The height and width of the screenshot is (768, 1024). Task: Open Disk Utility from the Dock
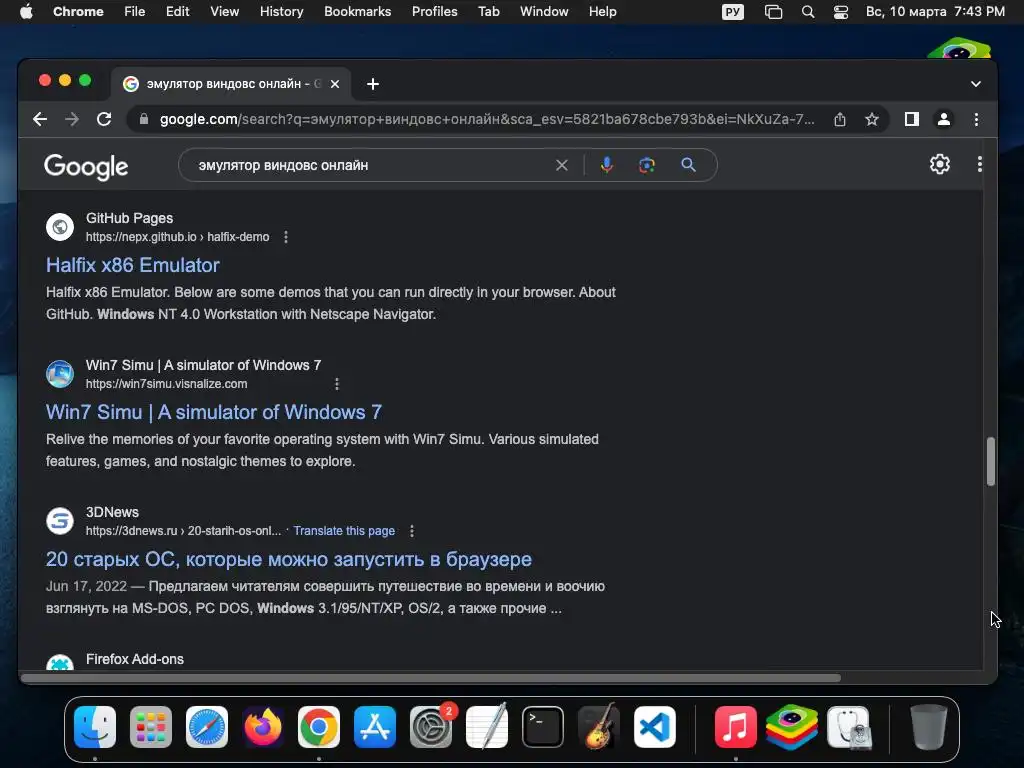849,727
